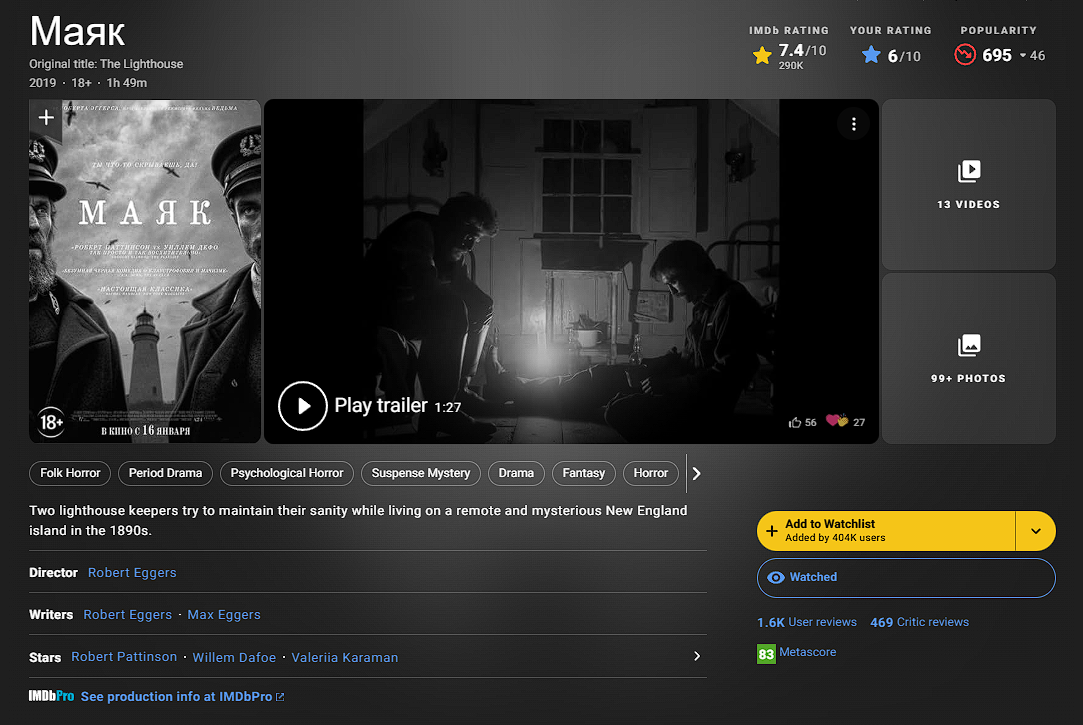The height and width of the screenshot is (725, 1083).
Task: Click the 2019 release year link
Action: tap(42, 83)
